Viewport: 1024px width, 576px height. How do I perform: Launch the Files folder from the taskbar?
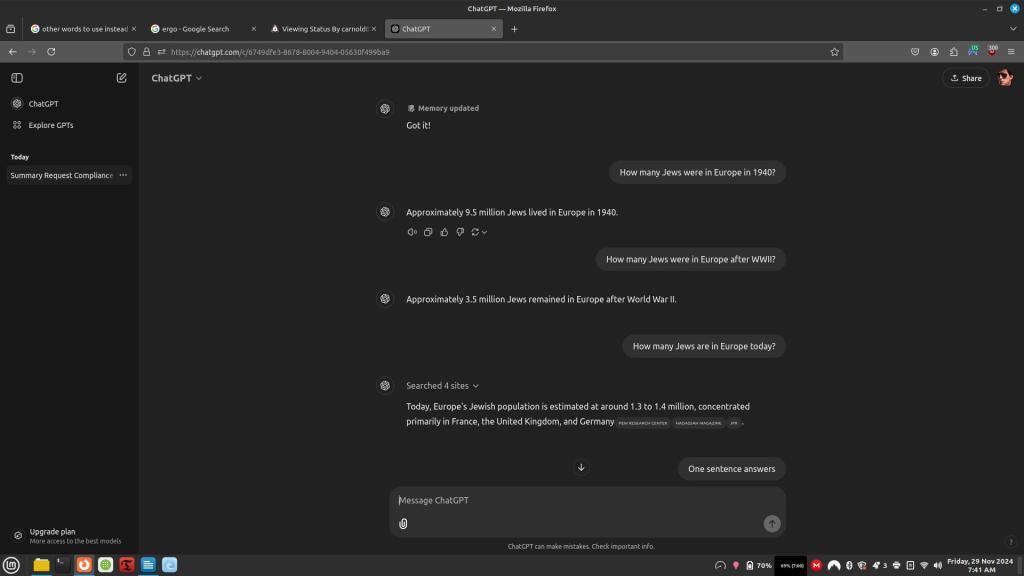click(x=41, y=566)
